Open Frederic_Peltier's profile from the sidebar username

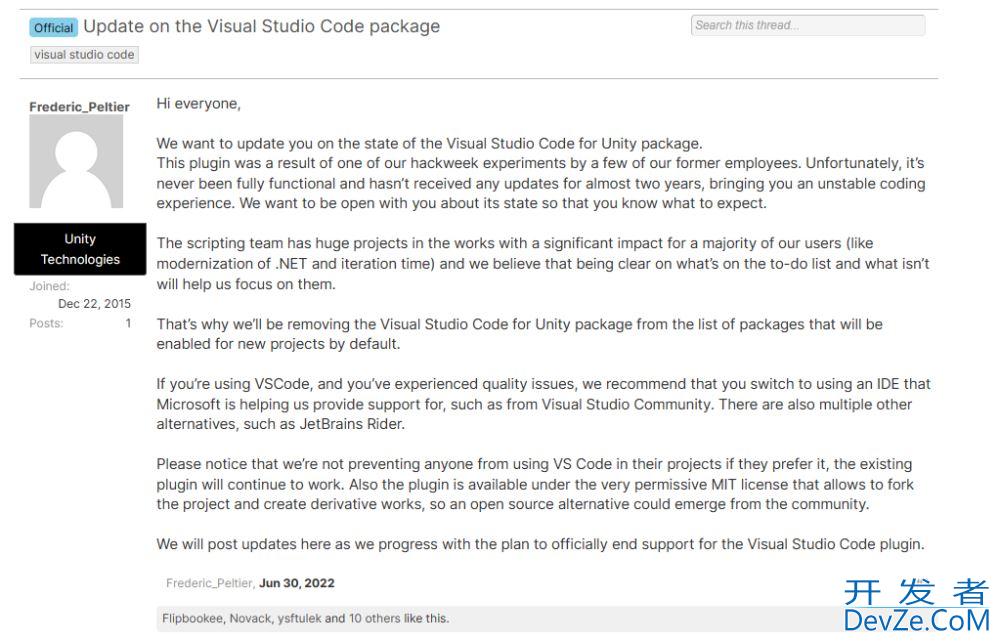(x=79, y=106)
